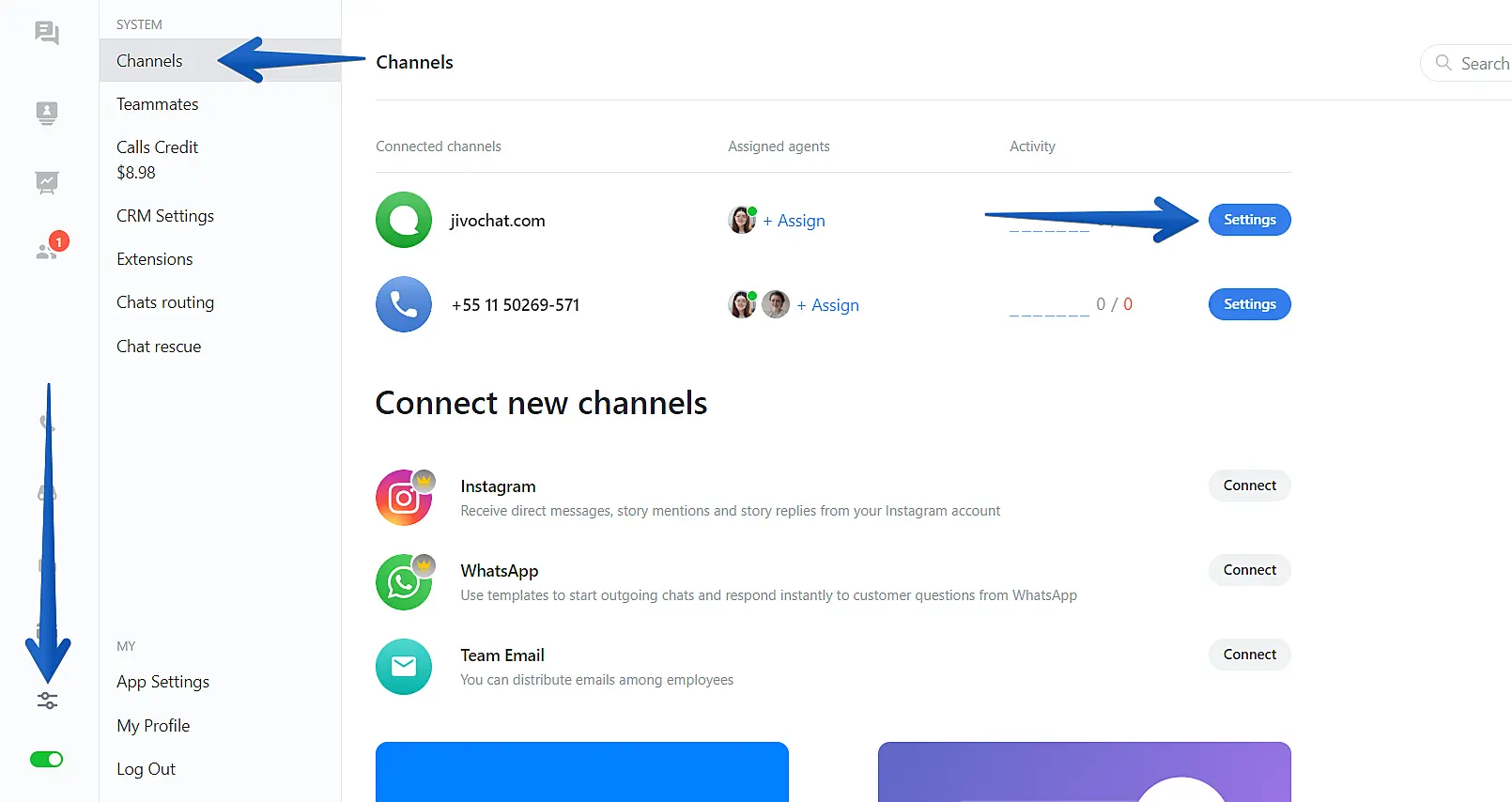Open the contacts icon in left sidebar
The width and height of the screenshot is (1512, 802).
point(47,113)
